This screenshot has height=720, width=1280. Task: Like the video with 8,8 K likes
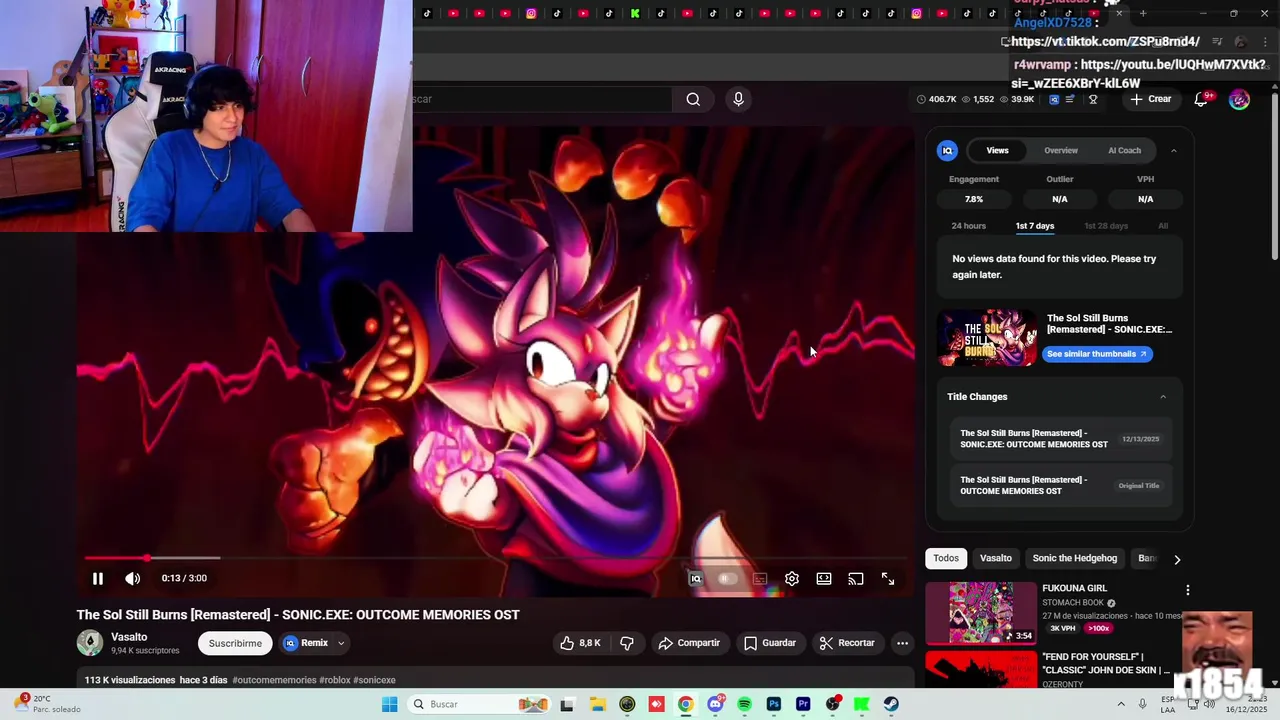(580, 643)
